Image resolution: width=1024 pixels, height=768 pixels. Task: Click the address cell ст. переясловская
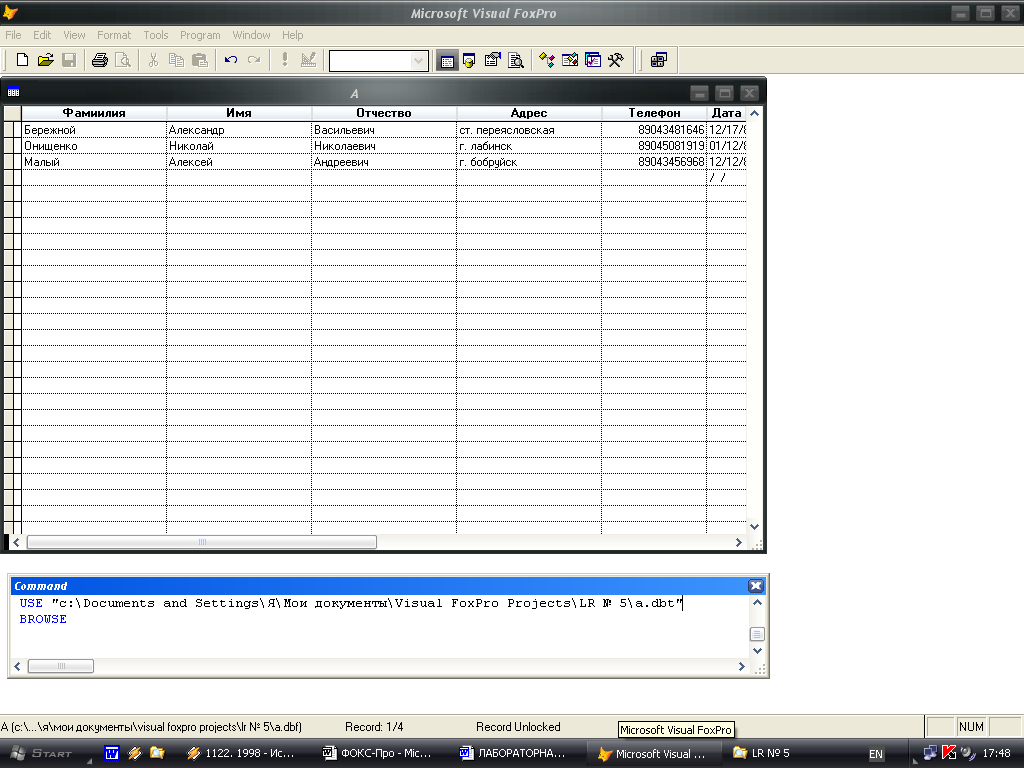(x=529, y=130)
